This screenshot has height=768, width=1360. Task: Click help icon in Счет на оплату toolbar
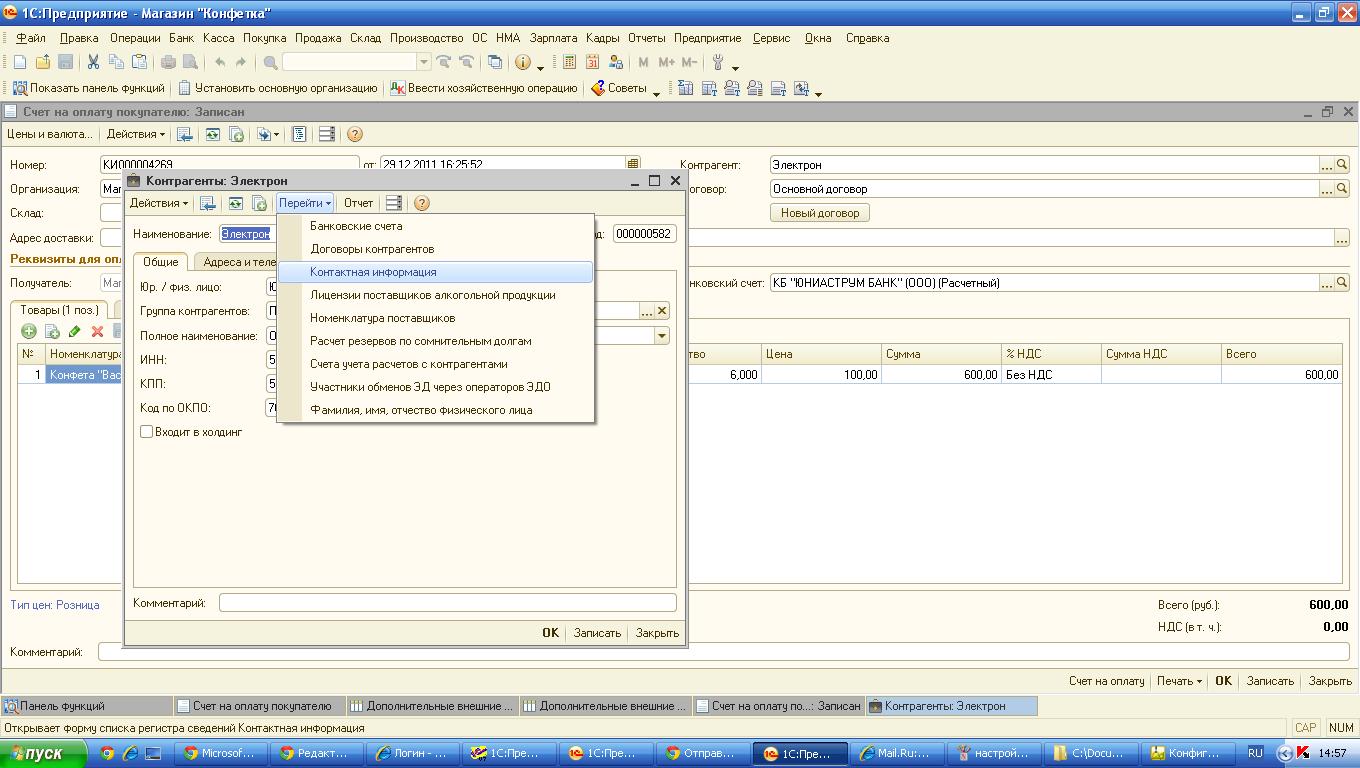[x=353, y=134]
